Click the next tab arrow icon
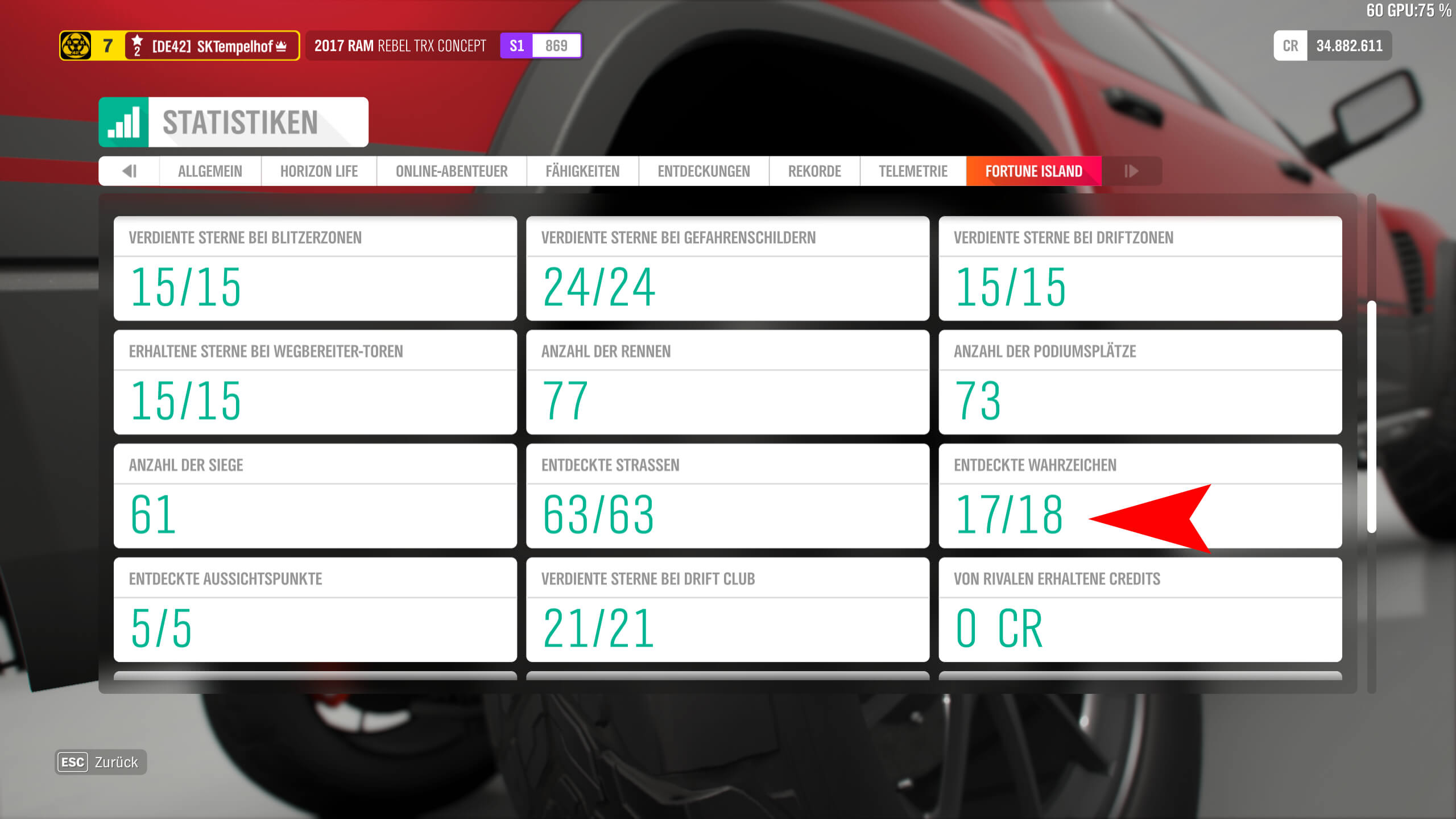This screenshot has height=819, width=1456. point(1131,171)
